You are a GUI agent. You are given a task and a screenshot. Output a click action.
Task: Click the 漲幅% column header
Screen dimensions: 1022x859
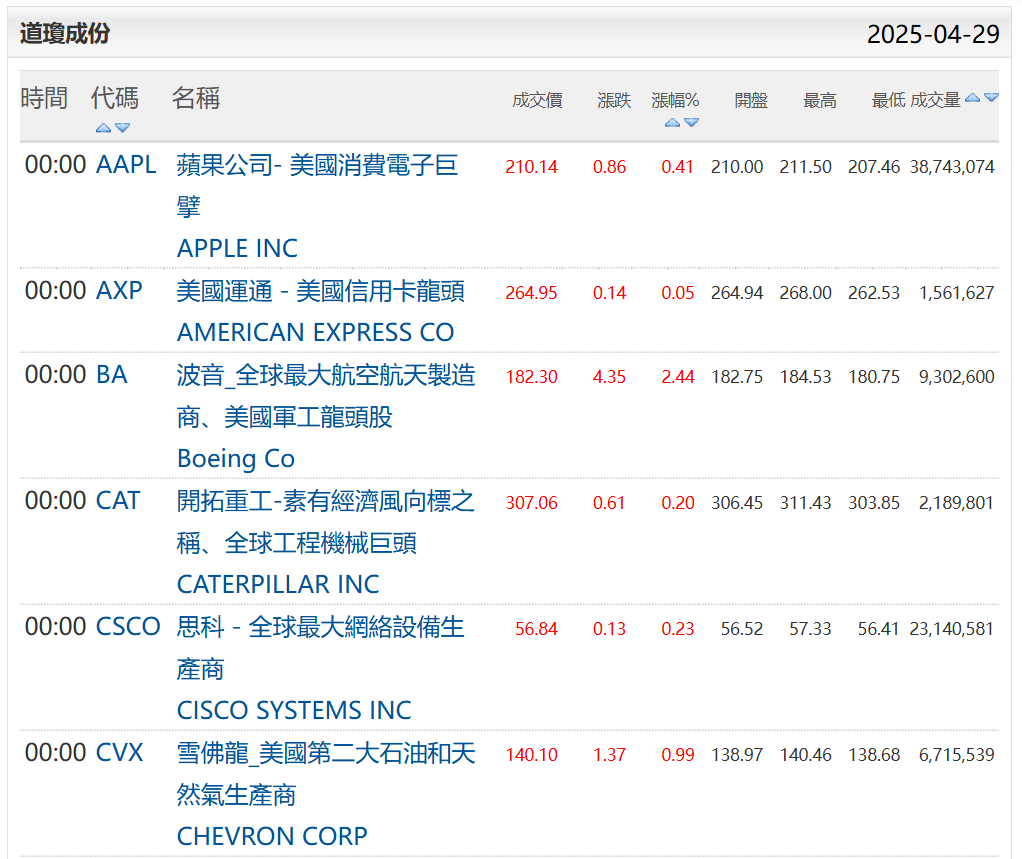coord(675,100)
